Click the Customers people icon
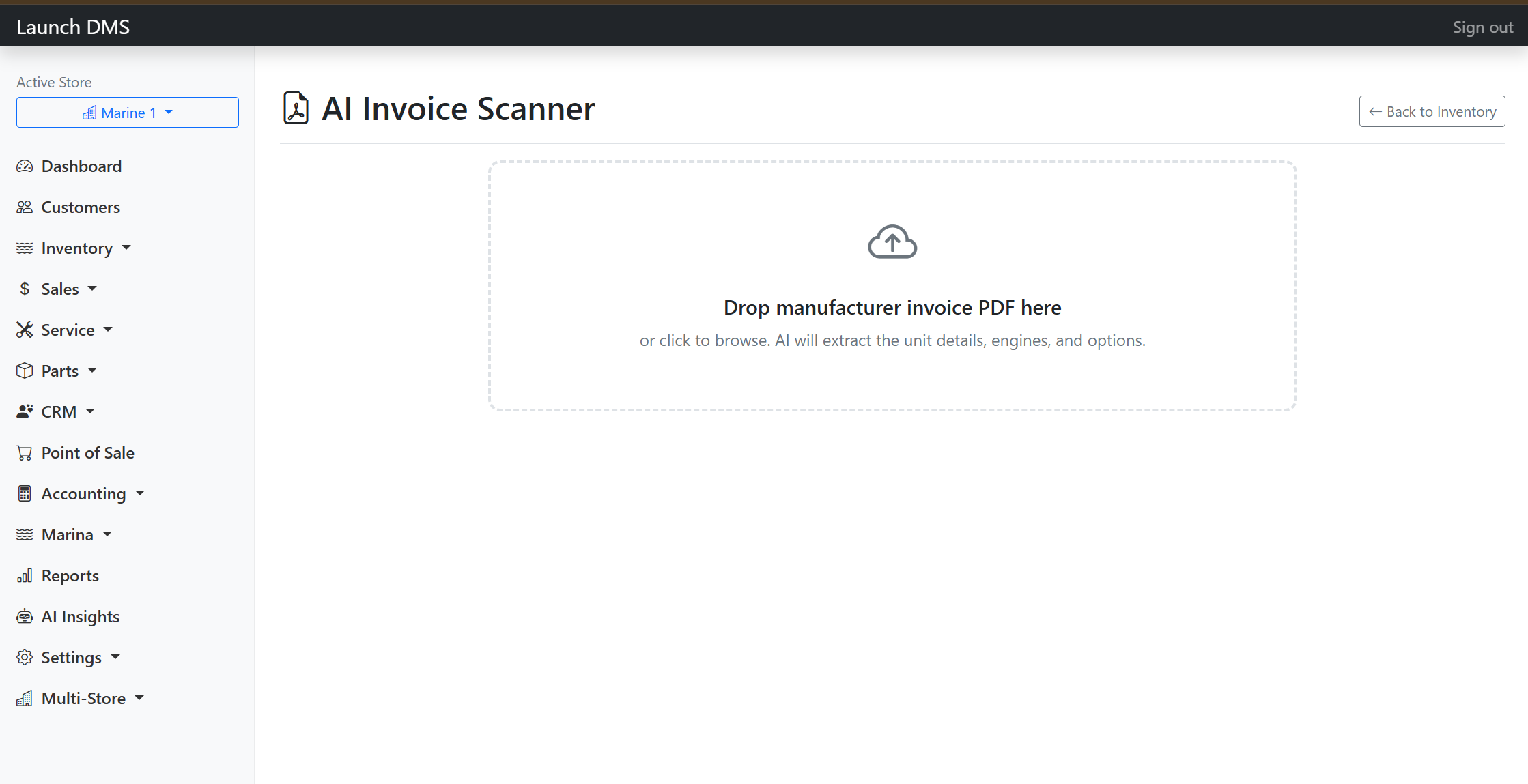Image resolution: width=1528 pixels, height=784 pixels. point(25,207)
